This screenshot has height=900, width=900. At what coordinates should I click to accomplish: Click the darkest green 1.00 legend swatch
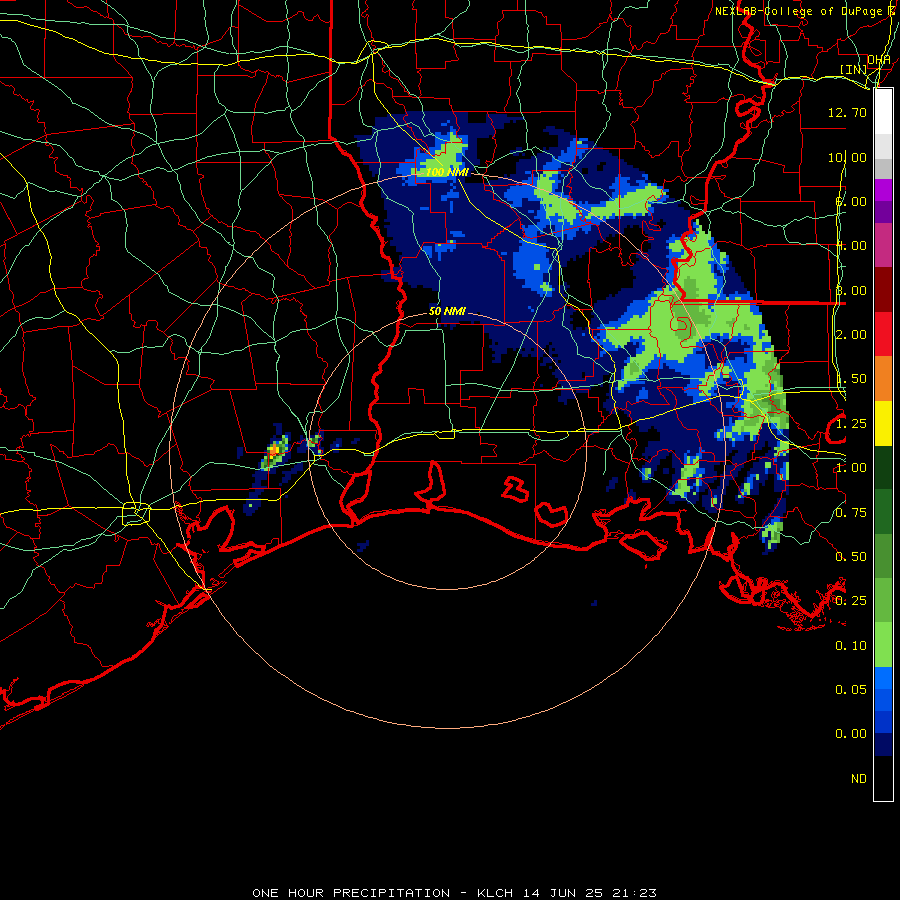click(x=883, y=467)
